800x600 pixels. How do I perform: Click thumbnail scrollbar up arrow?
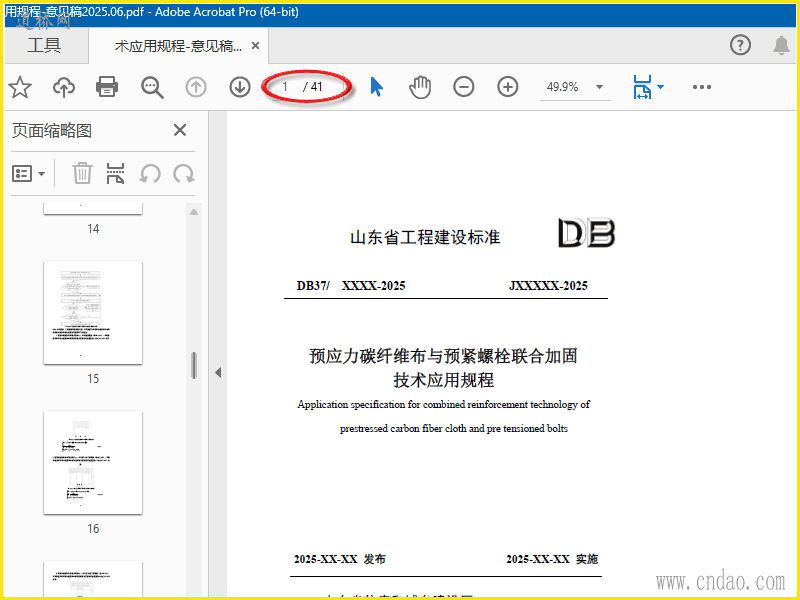194,212
